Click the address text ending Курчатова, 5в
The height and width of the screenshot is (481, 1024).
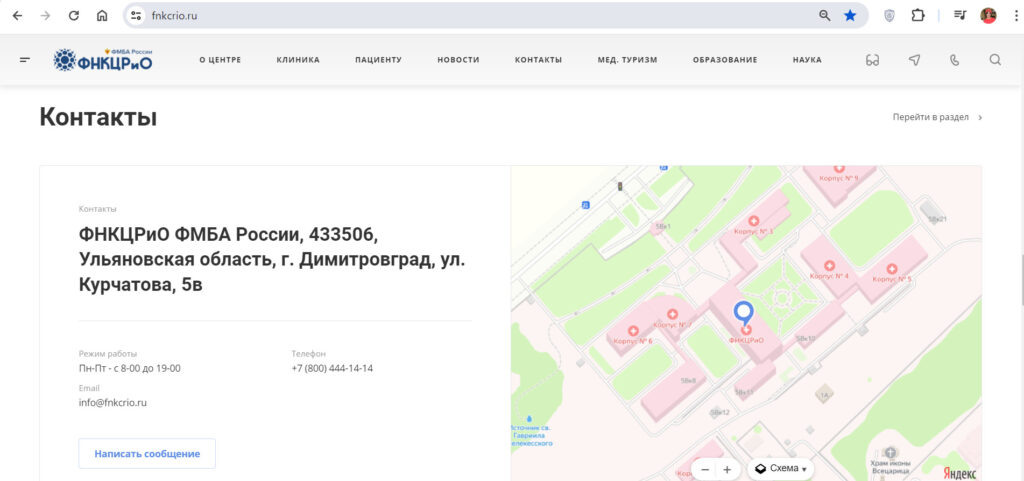pos(272,259)
